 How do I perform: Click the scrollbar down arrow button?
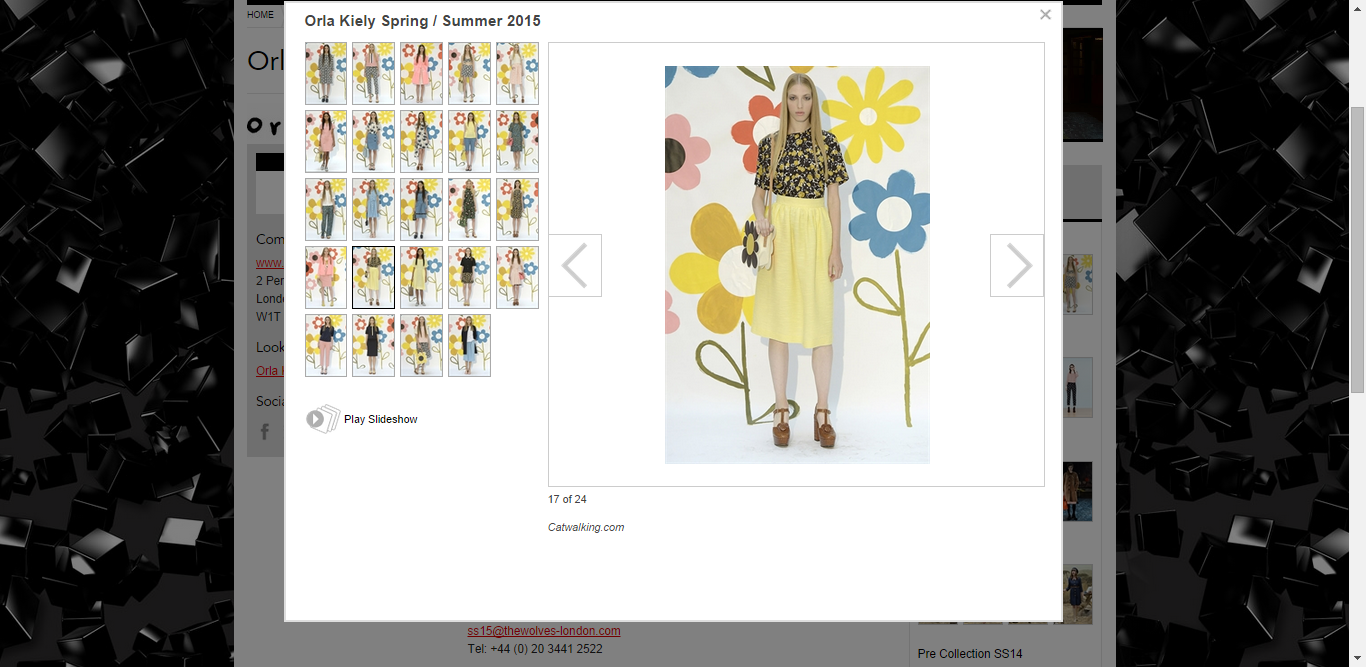point(1357,659)
